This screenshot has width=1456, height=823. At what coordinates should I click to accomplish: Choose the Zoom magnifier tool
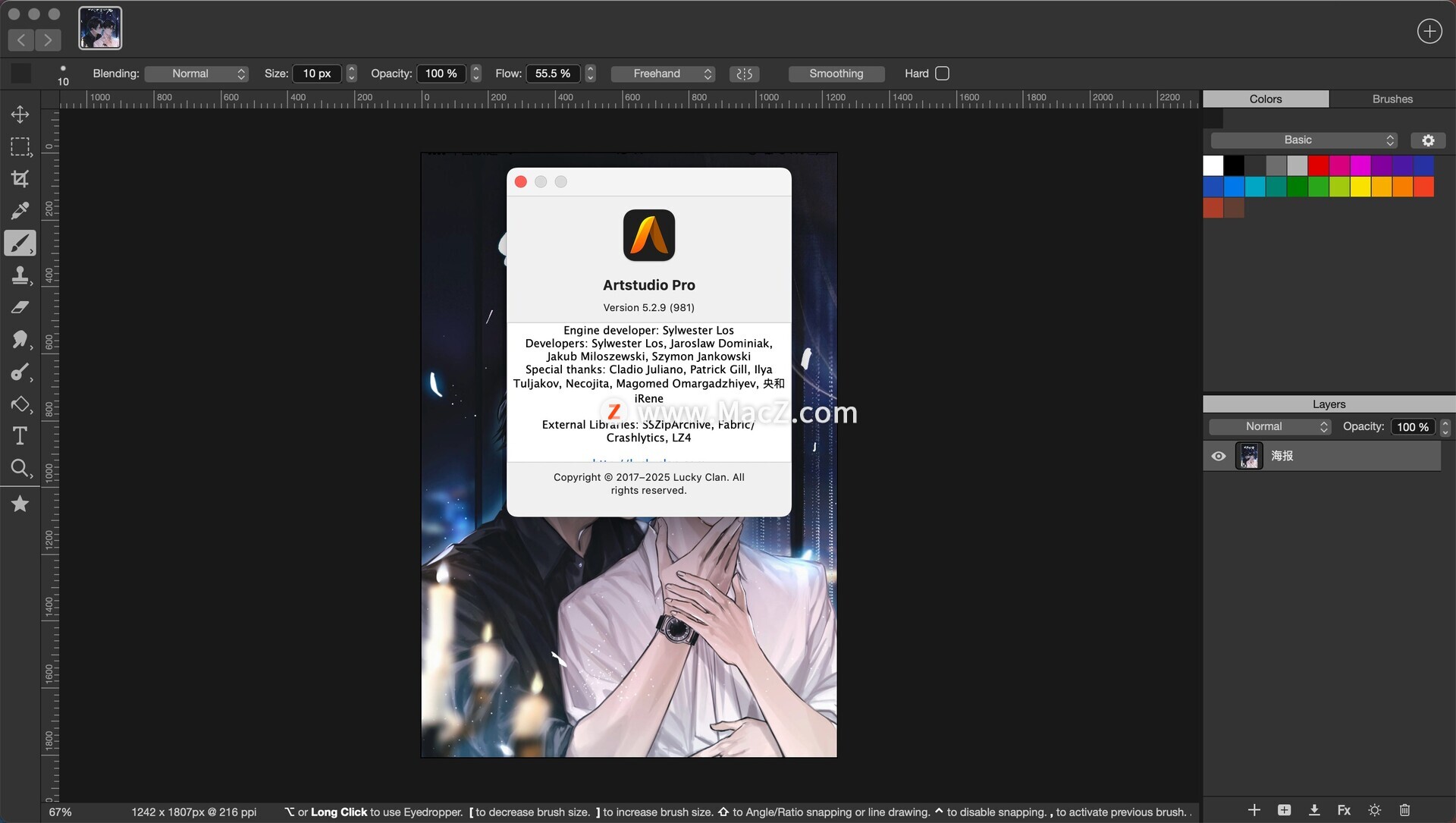[20, 468]
